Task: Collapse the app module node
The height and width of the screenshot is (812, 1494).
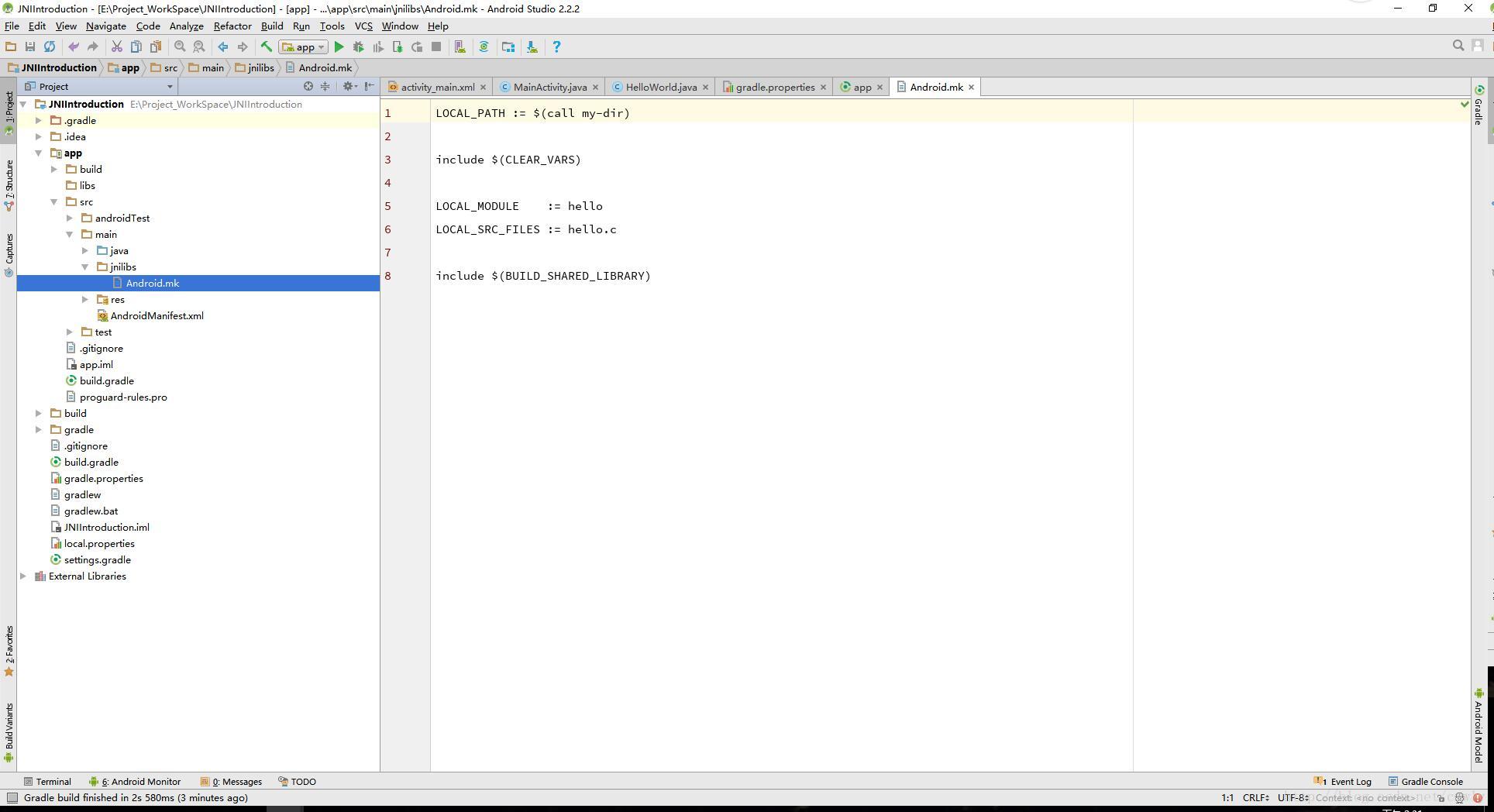Action: point(39,153)
